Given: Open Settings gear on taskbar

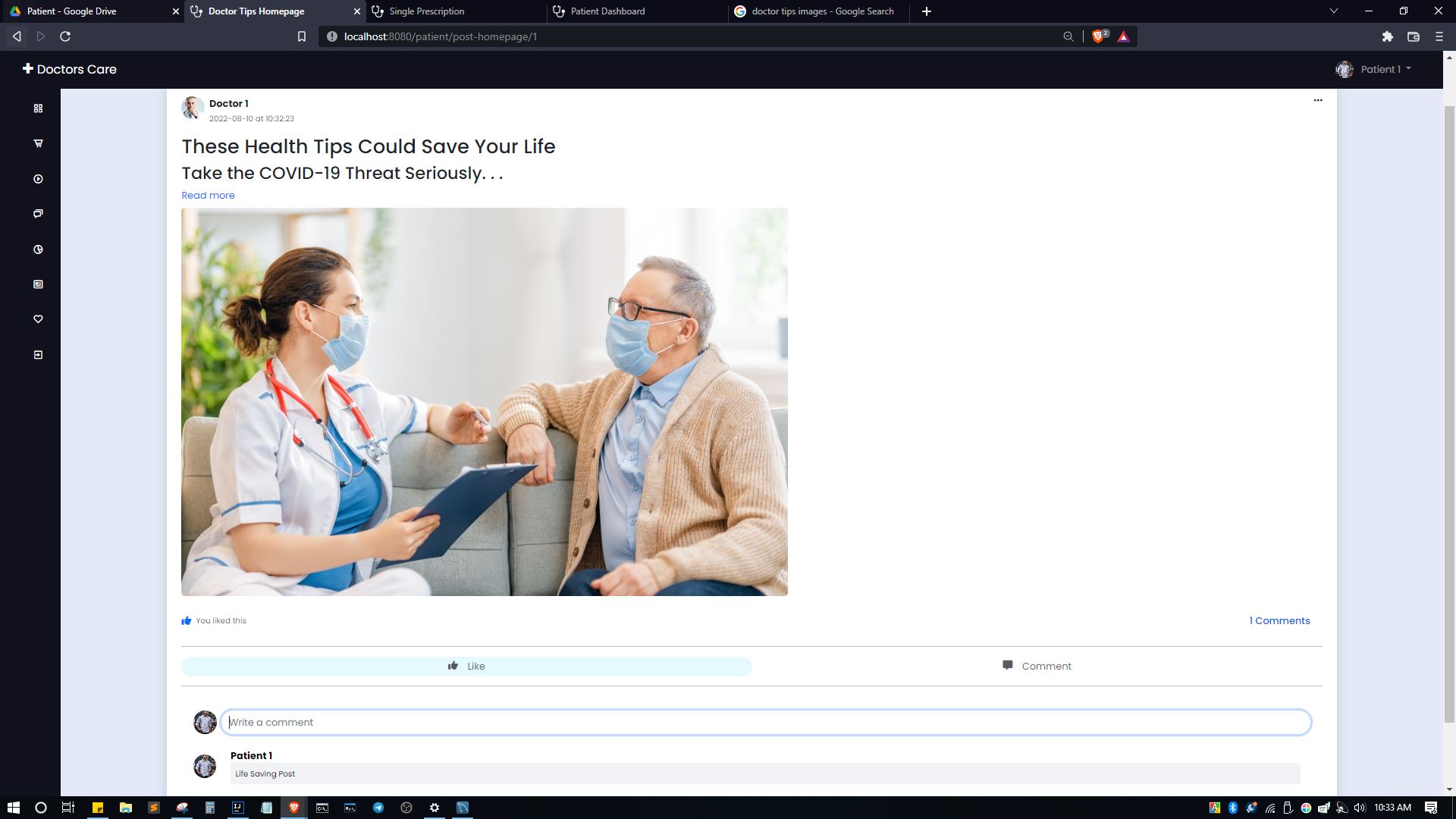Looking at the screenshot, I should click(x=435, y=808).
